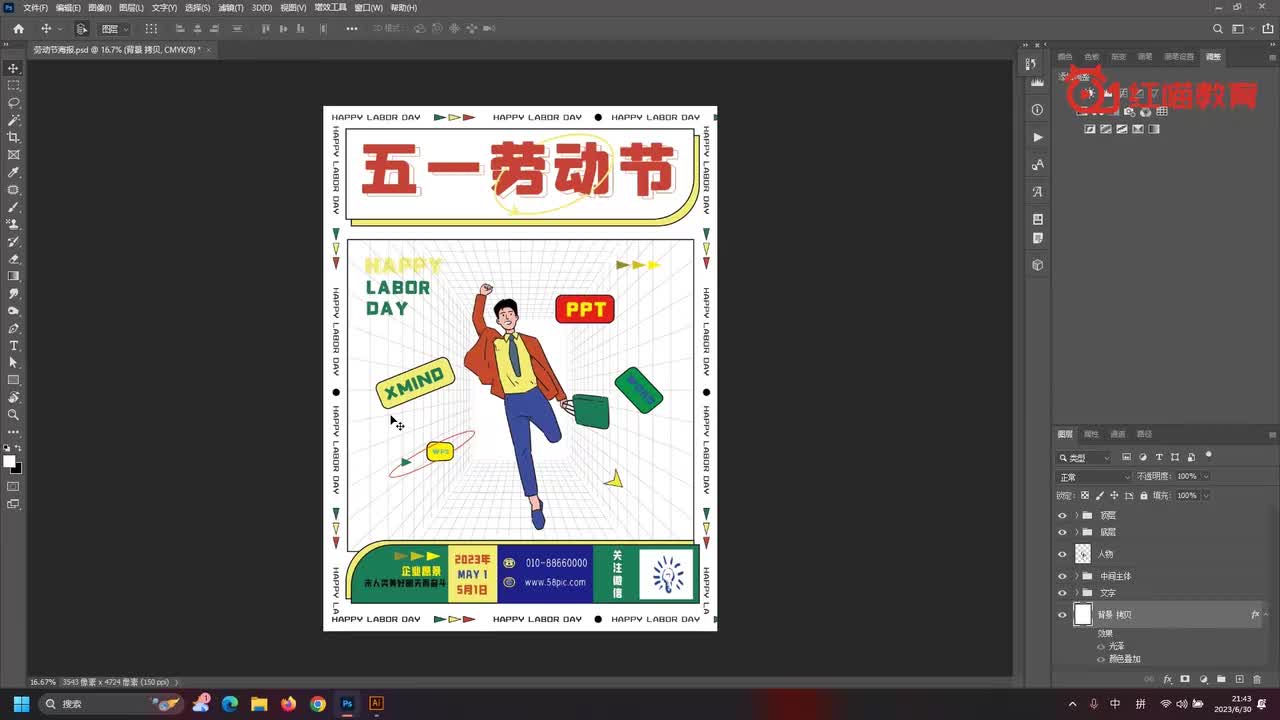Select the Eyedropper tool
This screenshot has width=1280, height=720.
(x=14, y=172)
